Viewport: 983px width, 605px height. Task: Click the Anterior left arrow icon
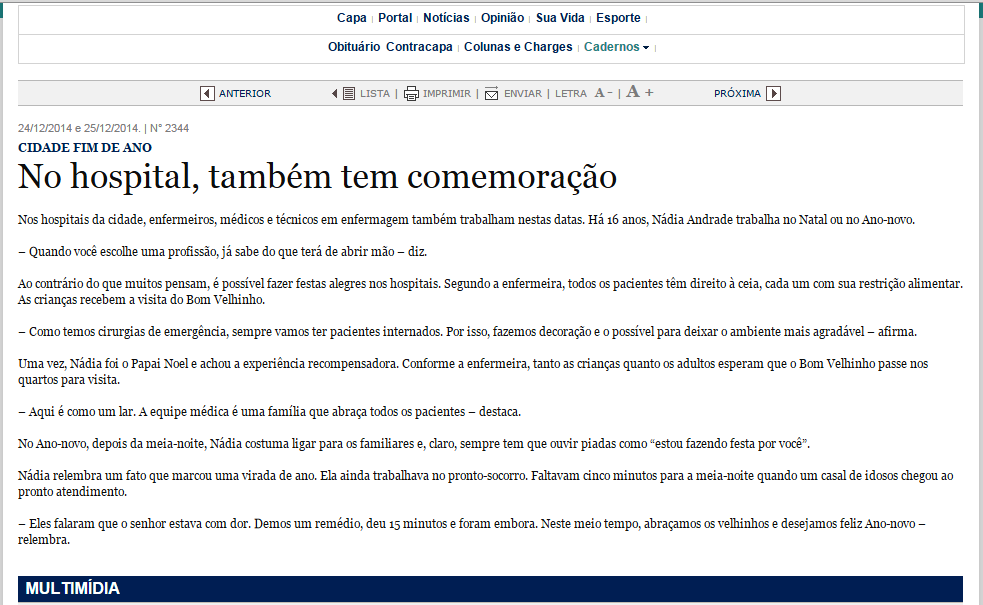point(207,93)
